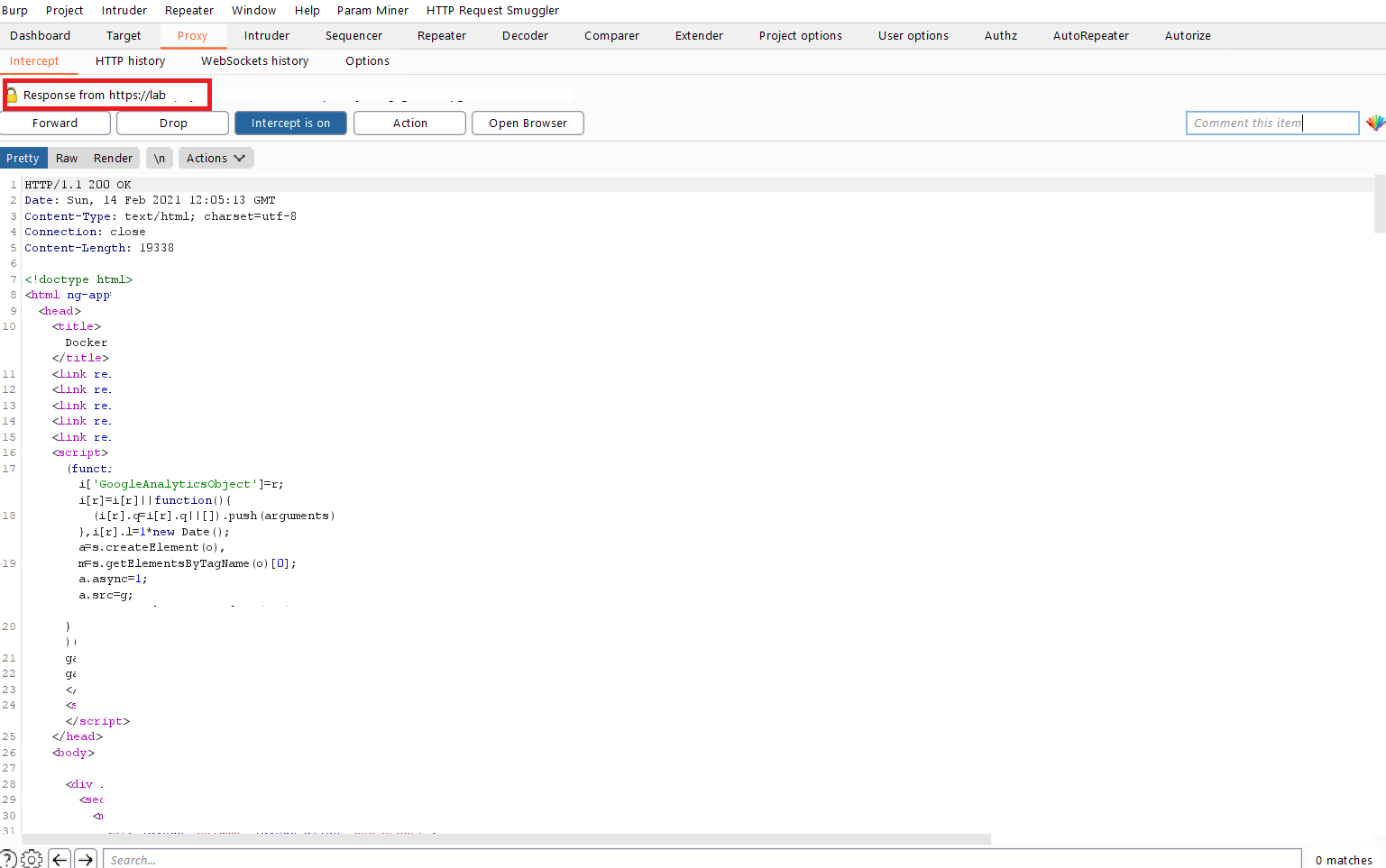Open the Actions dropdown menu
This screenshot has width=1386, height=868.
tap(216, 157)
